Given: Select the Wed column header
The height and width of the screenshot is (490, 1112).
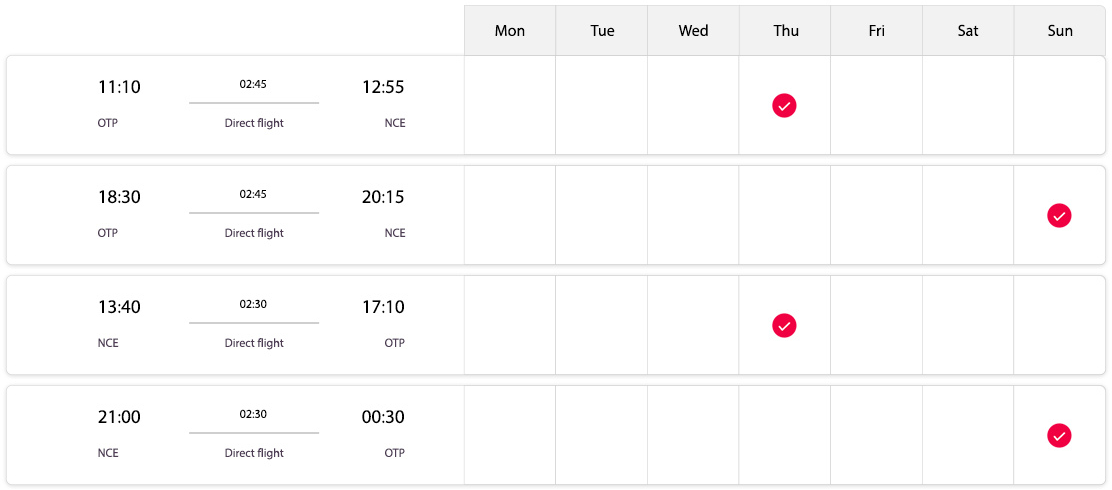Looking at the screenshot, I should pos(694,30).
